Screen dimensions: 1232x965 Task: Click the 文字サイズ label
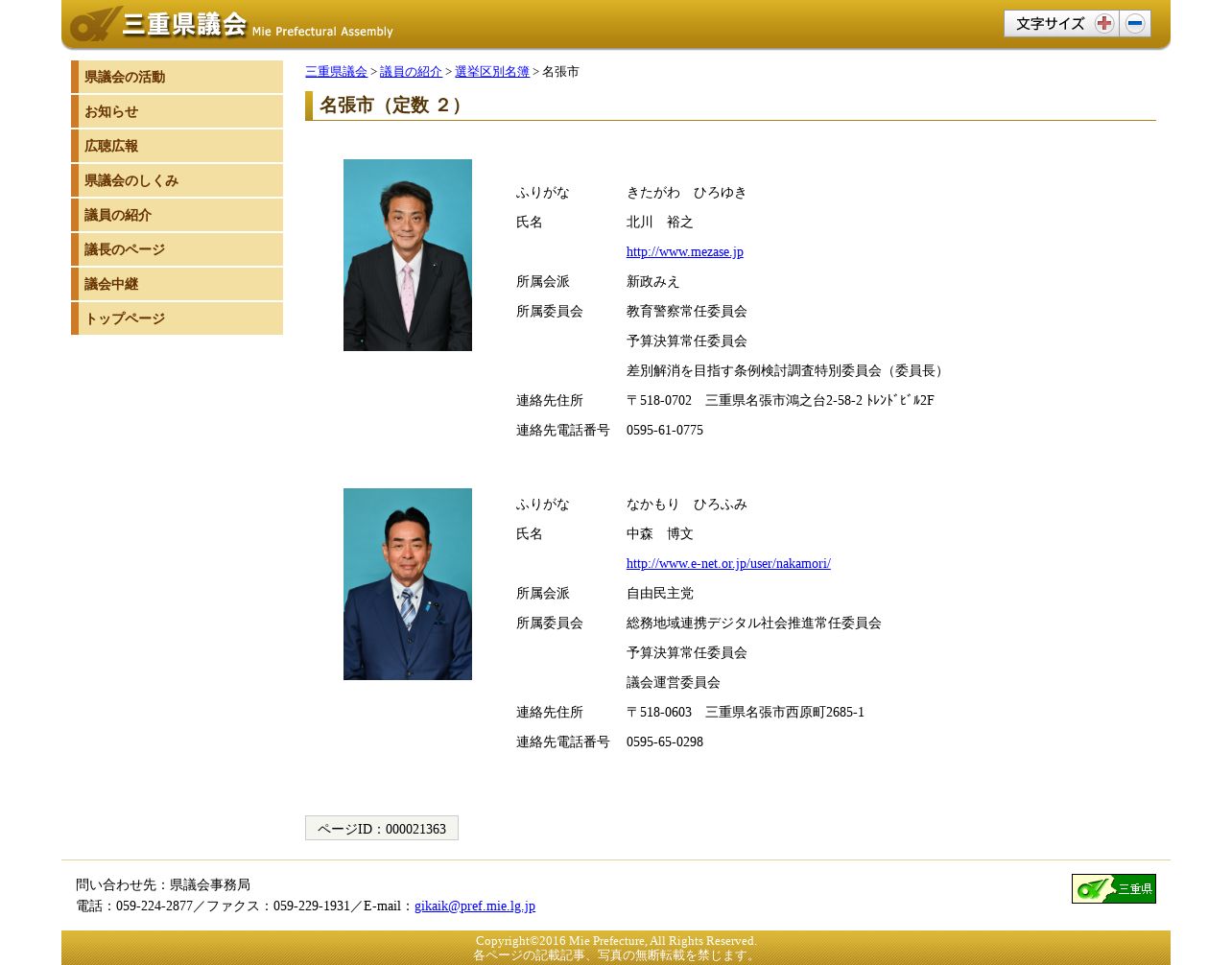click(1050, 24)
